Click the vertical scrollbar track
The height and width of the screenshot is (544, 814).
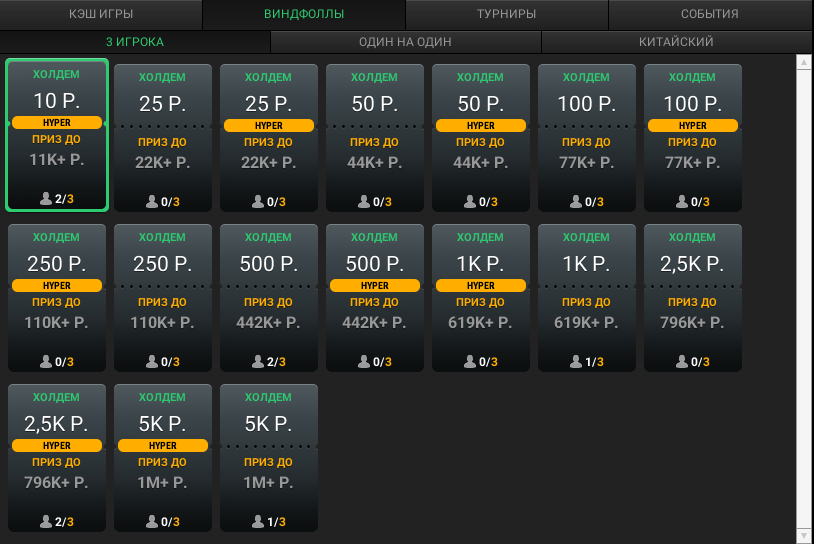coord(802,300)
